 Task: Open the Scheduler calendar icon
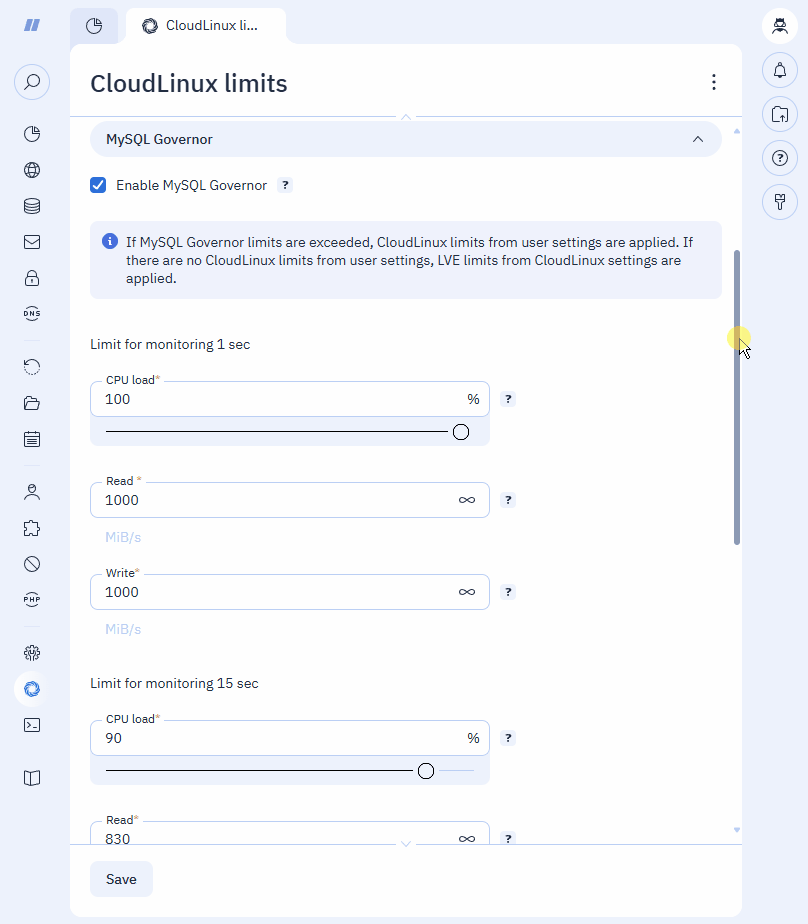[32, 440]
